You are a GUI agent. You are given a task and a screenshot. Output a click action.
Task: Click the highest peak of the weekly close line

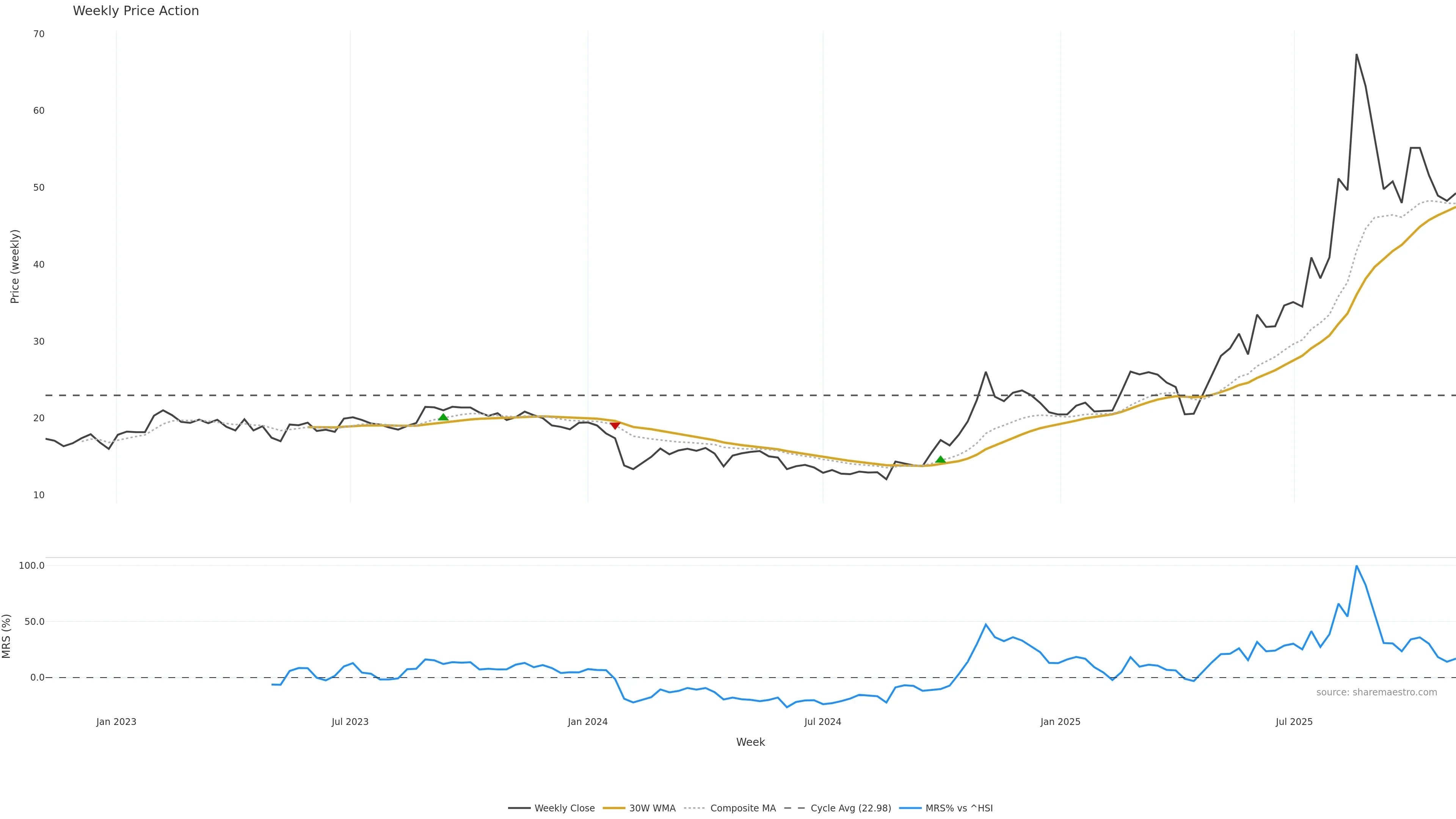1357,55
